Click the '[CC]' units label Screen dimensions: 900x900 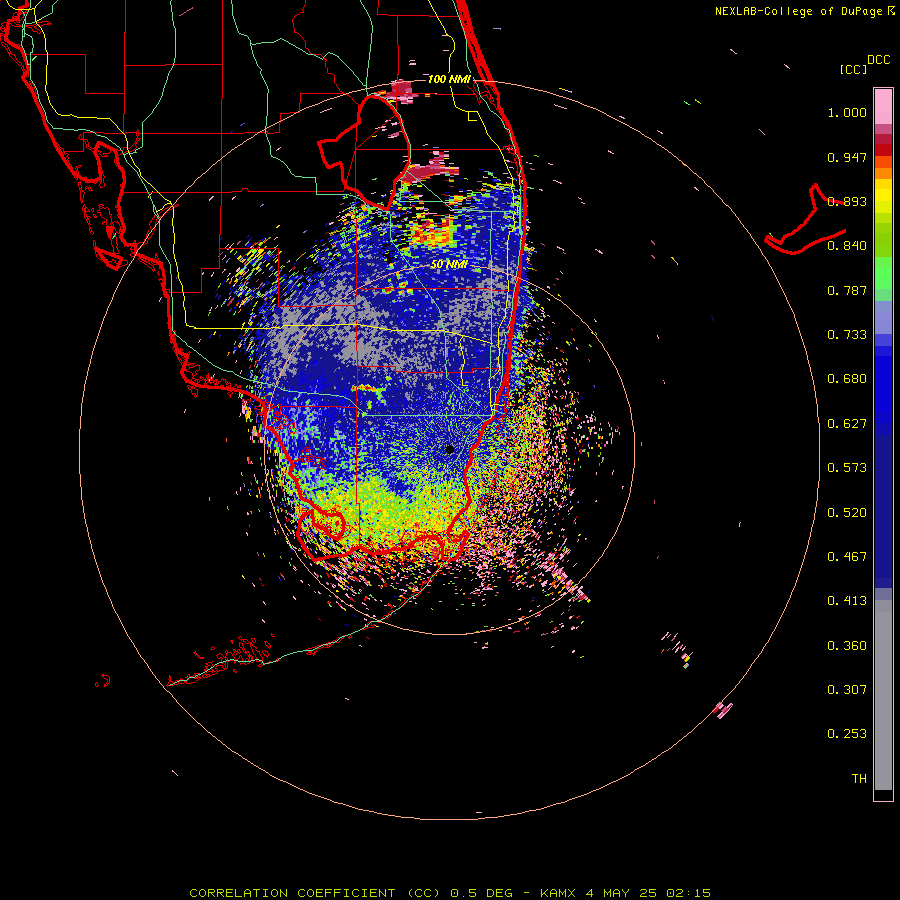pos(853,69)
